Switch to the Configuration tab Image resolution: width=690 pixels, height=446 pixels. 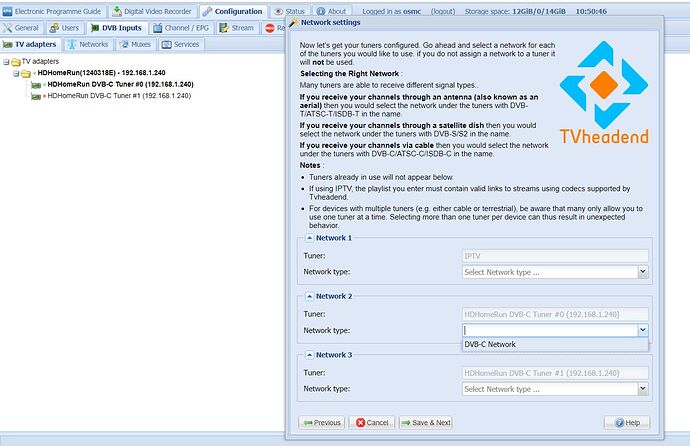233,11
